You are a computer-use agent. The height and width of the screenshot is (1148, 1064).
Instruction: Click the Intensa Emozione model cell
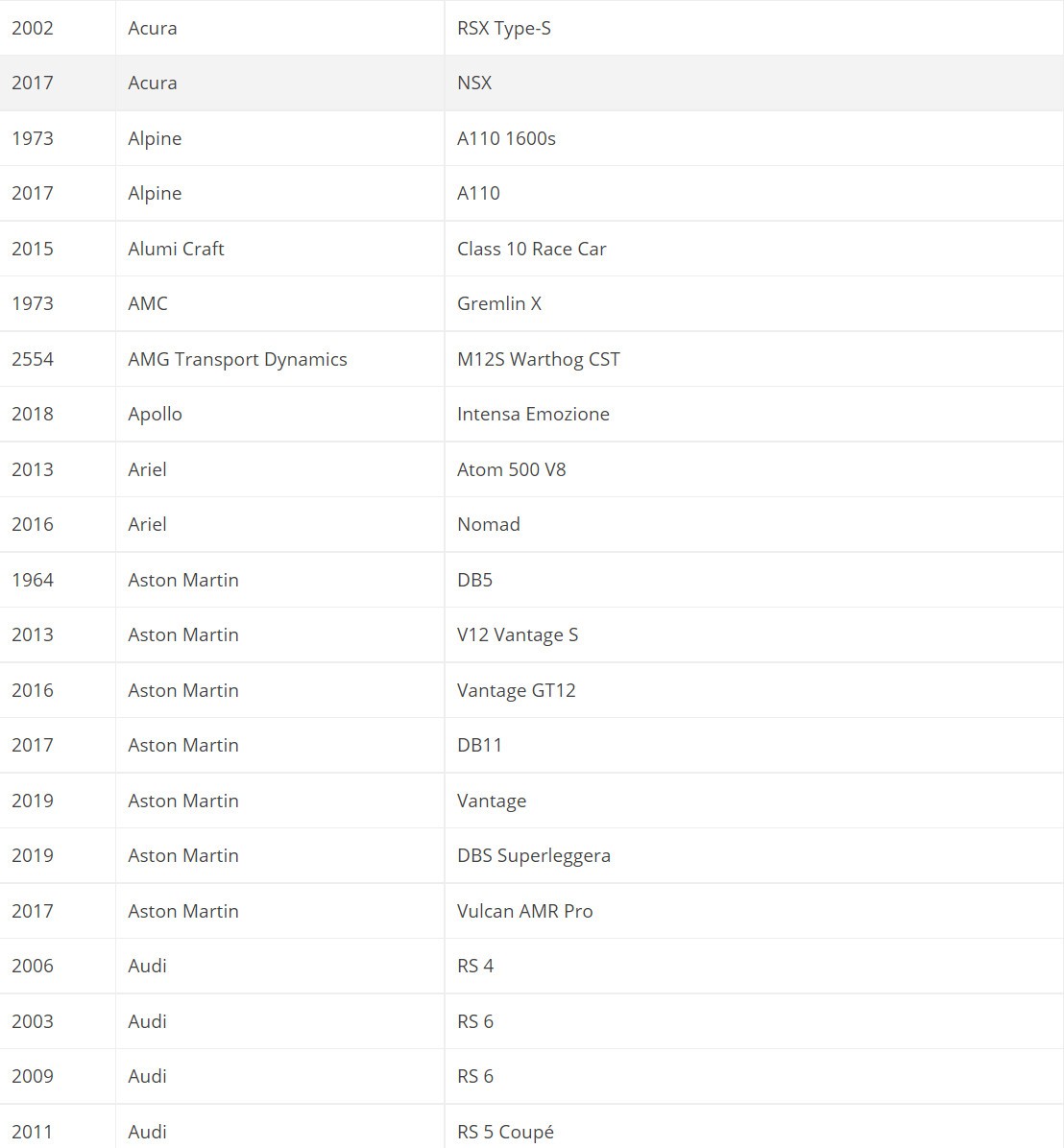click(533, 414)
